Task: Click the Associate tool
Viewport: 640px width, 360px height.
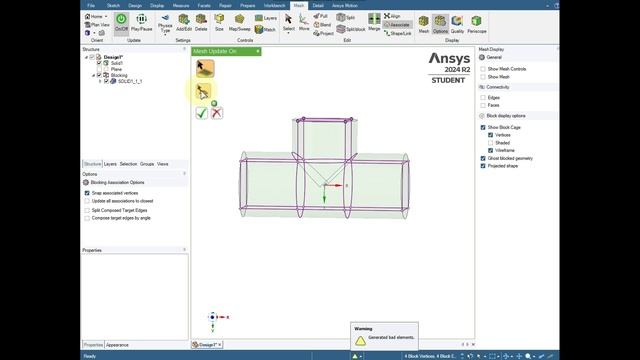Action: point(397,24)
